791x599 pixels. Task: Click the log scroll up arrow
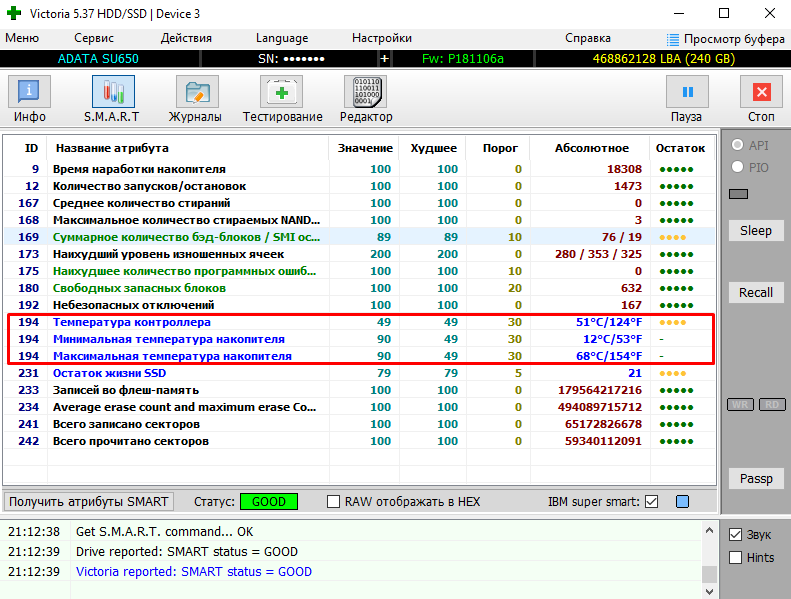tap(709, 530)
